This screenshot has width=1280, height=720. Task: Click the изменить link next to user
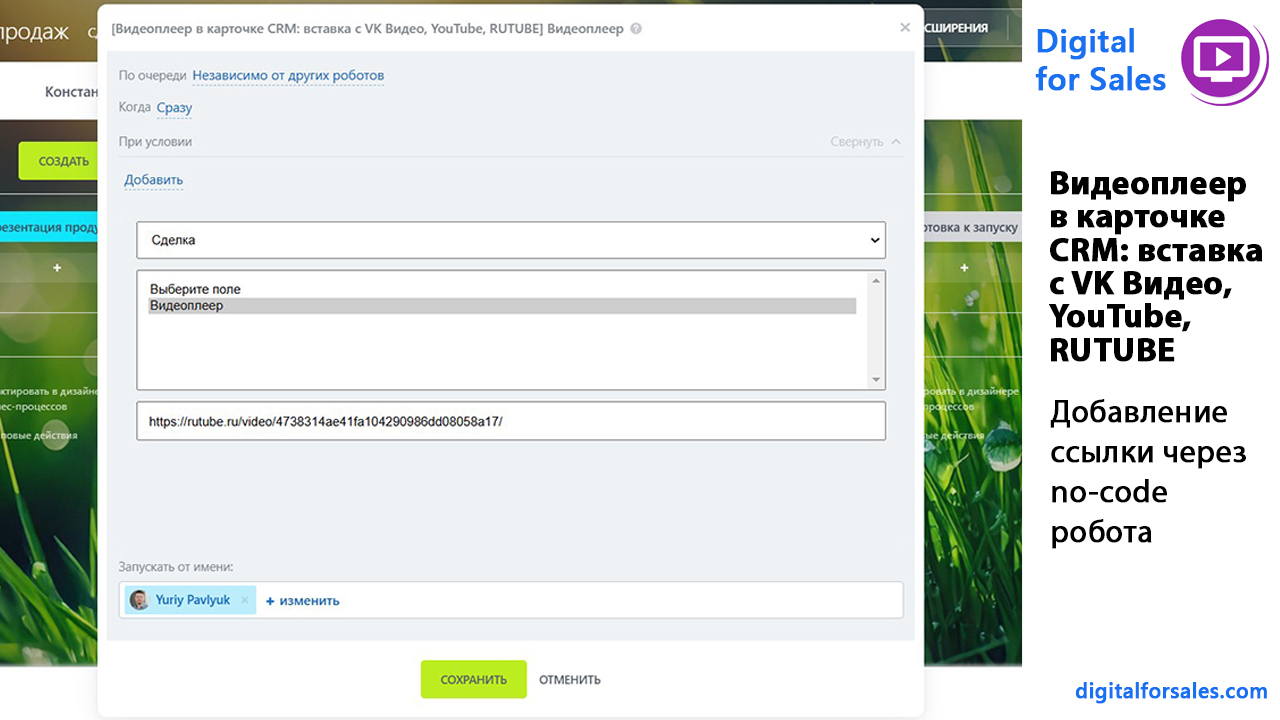(302, 601)
